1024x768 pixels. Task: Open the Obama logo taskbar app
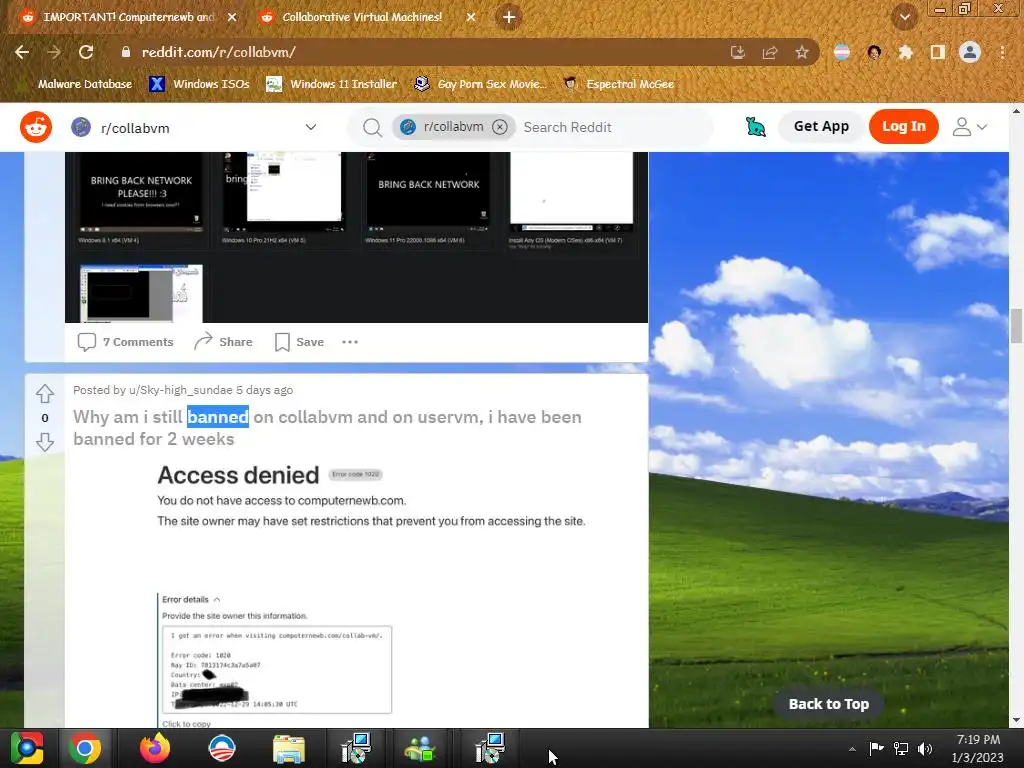pos(221,748)
